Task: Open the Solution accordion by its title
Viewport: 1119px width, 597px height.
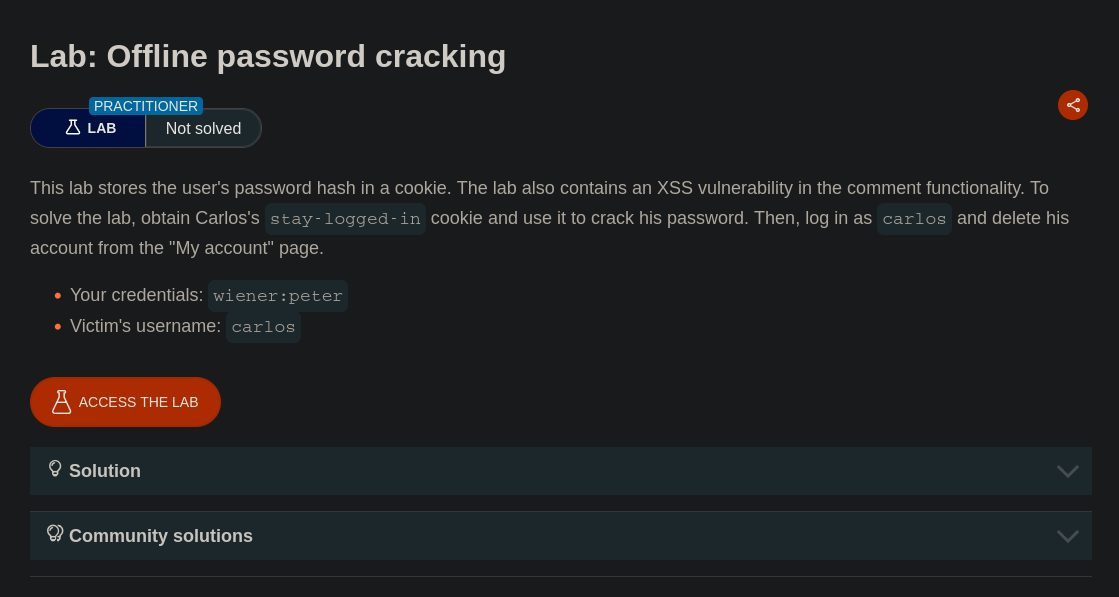Action: pos(105,471)
